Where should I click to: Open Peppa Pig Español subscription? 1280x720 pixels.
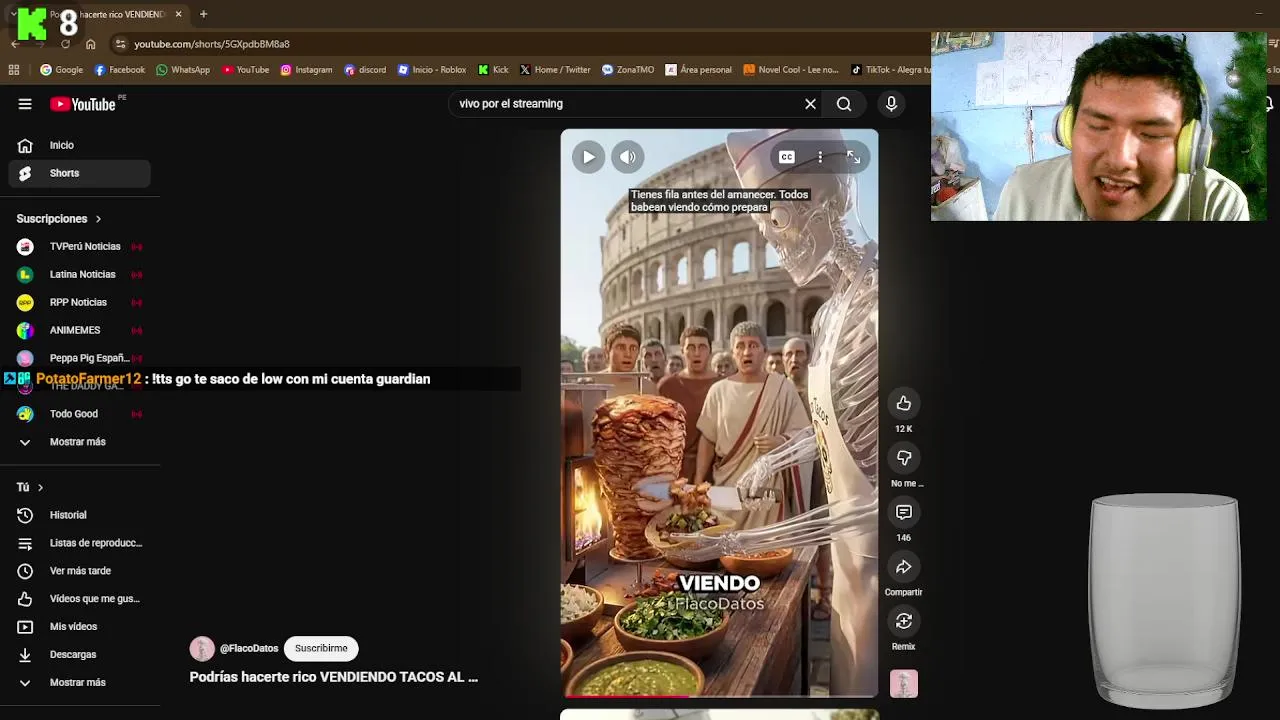(x=80, y=358)
